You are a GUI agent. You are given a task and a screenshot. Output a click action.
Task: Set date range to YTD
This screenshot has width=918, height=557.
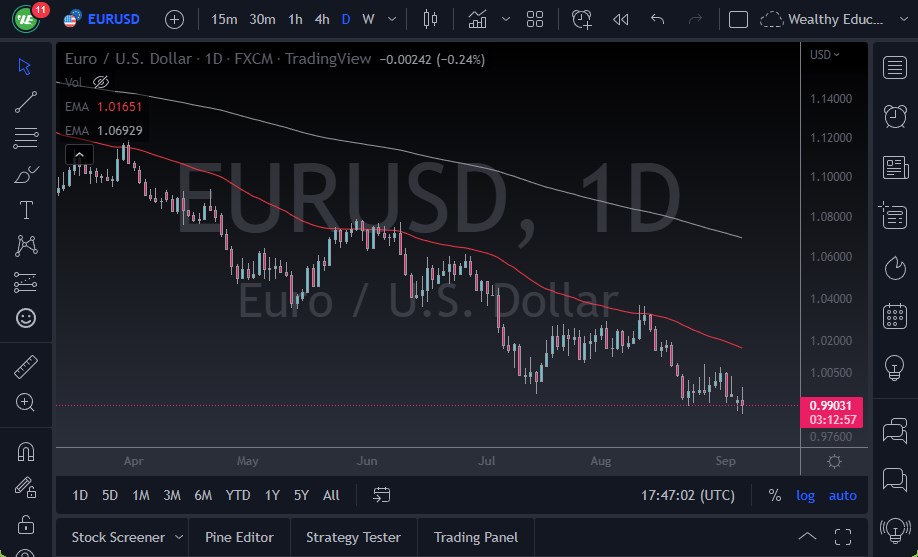pos(238,496)
